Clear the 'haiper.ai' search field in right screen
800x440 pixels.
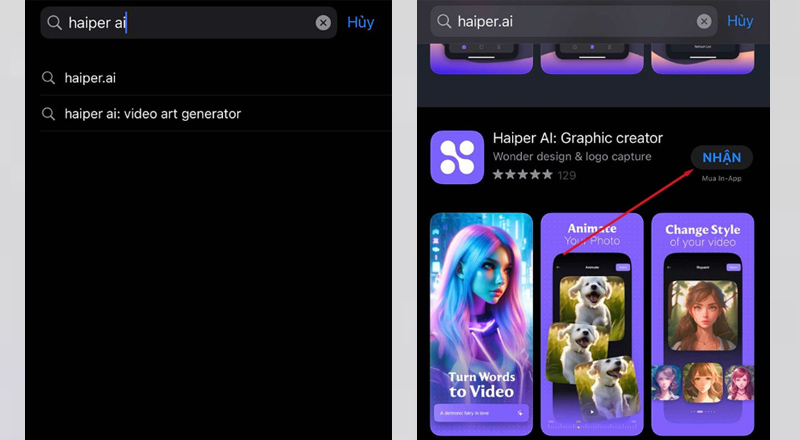[704, 21]
